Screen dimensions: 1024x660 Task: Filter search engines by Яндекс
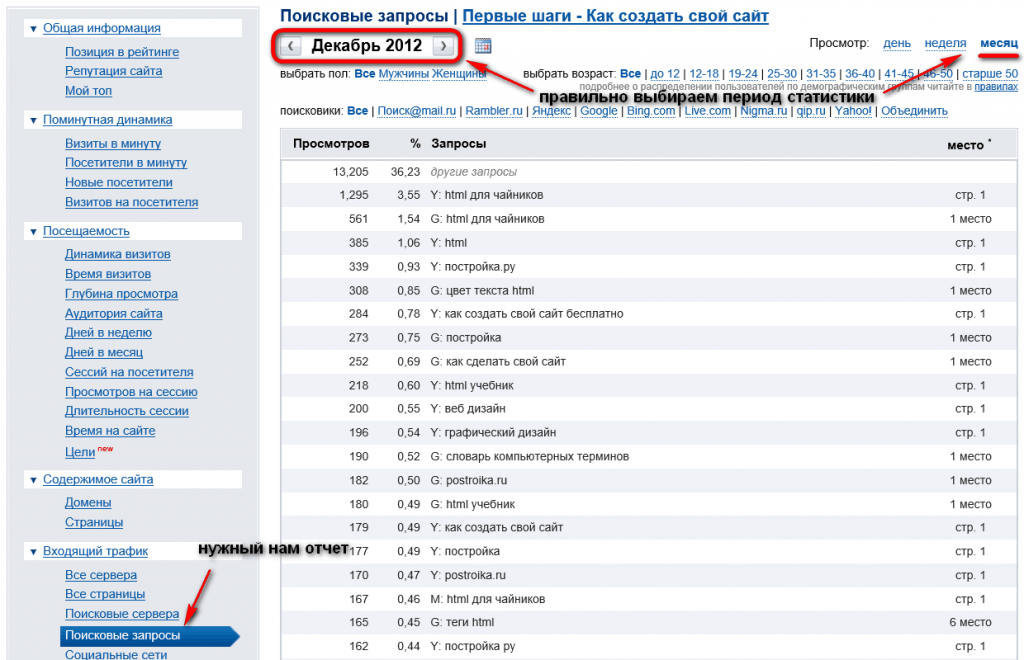pos(551,111)
